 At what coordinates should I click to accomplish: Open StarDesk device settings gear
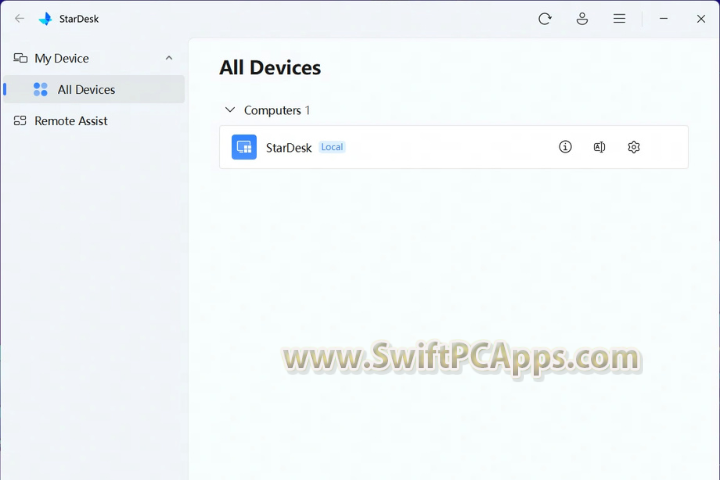click(x=634, y=147)
